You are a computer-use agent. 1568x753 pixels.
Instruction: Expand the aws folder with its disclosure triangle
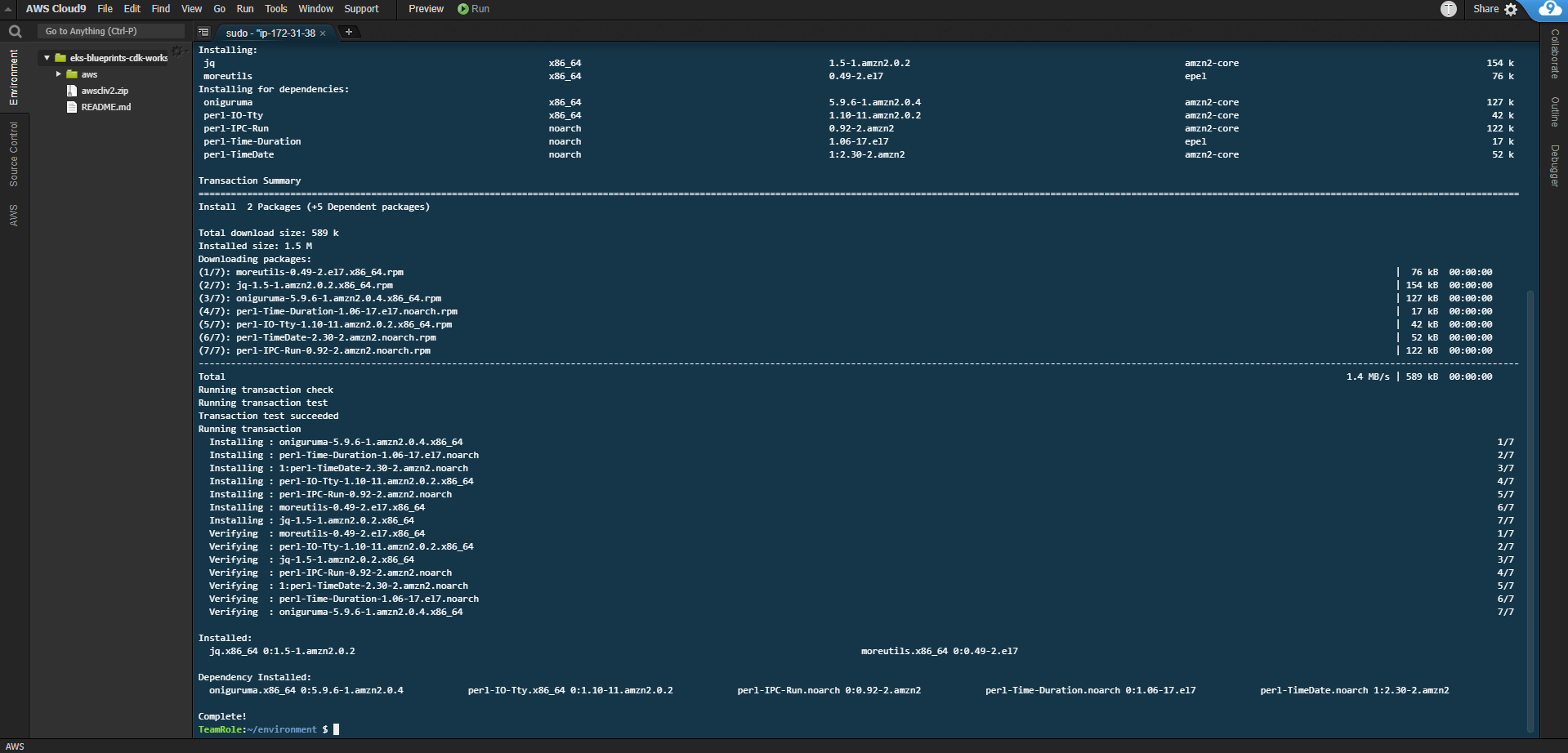coord(59,74)
